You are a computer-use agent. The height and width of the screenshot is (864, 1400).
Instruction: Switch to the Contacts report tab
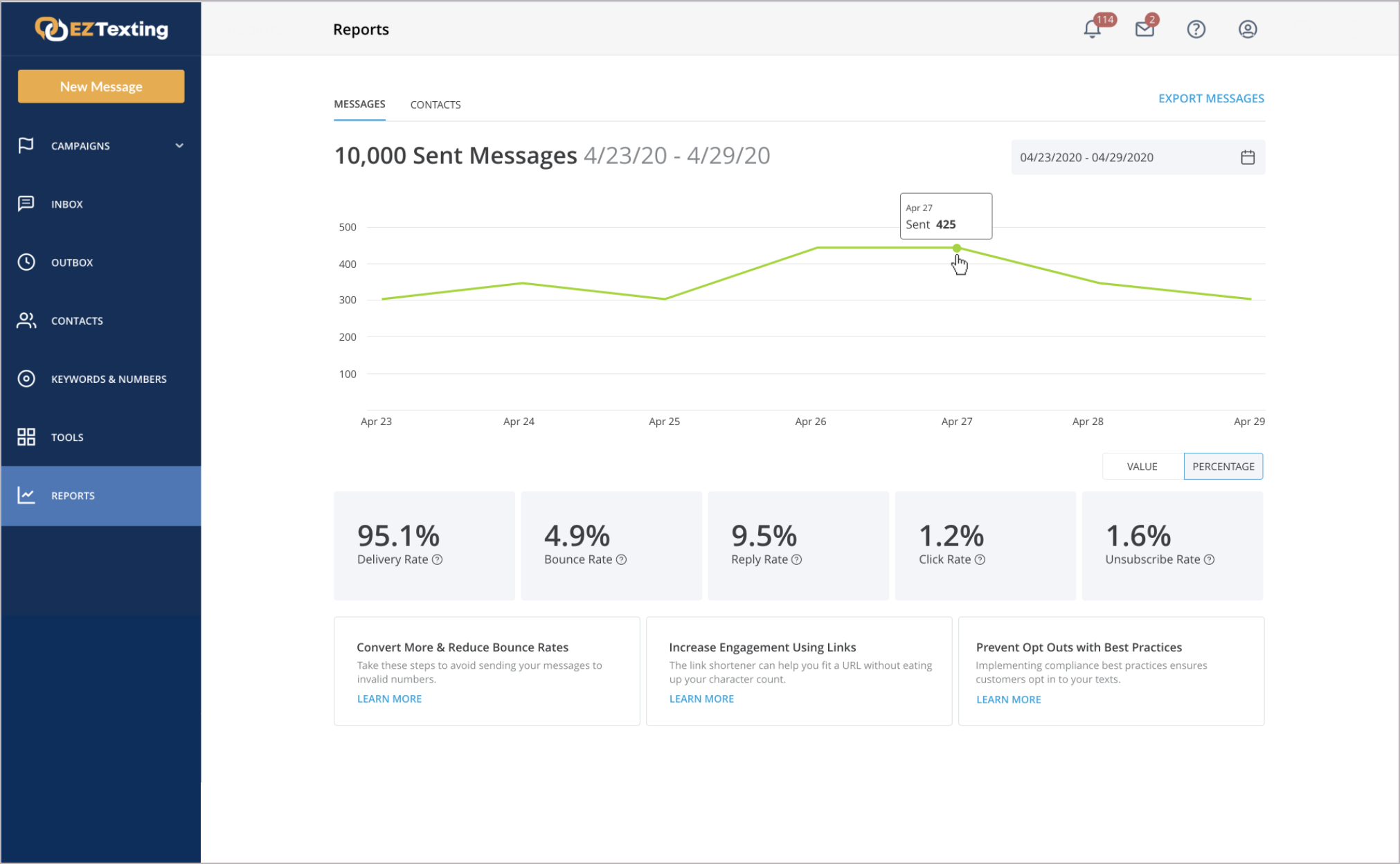(x=435, y=105)
